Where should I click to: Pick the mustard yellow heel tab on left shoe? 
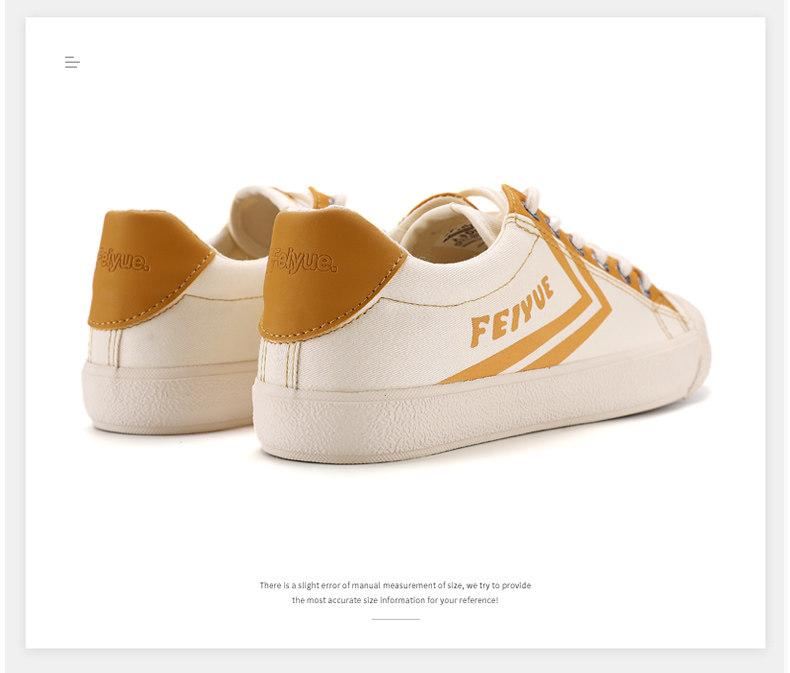pos(147,270)
